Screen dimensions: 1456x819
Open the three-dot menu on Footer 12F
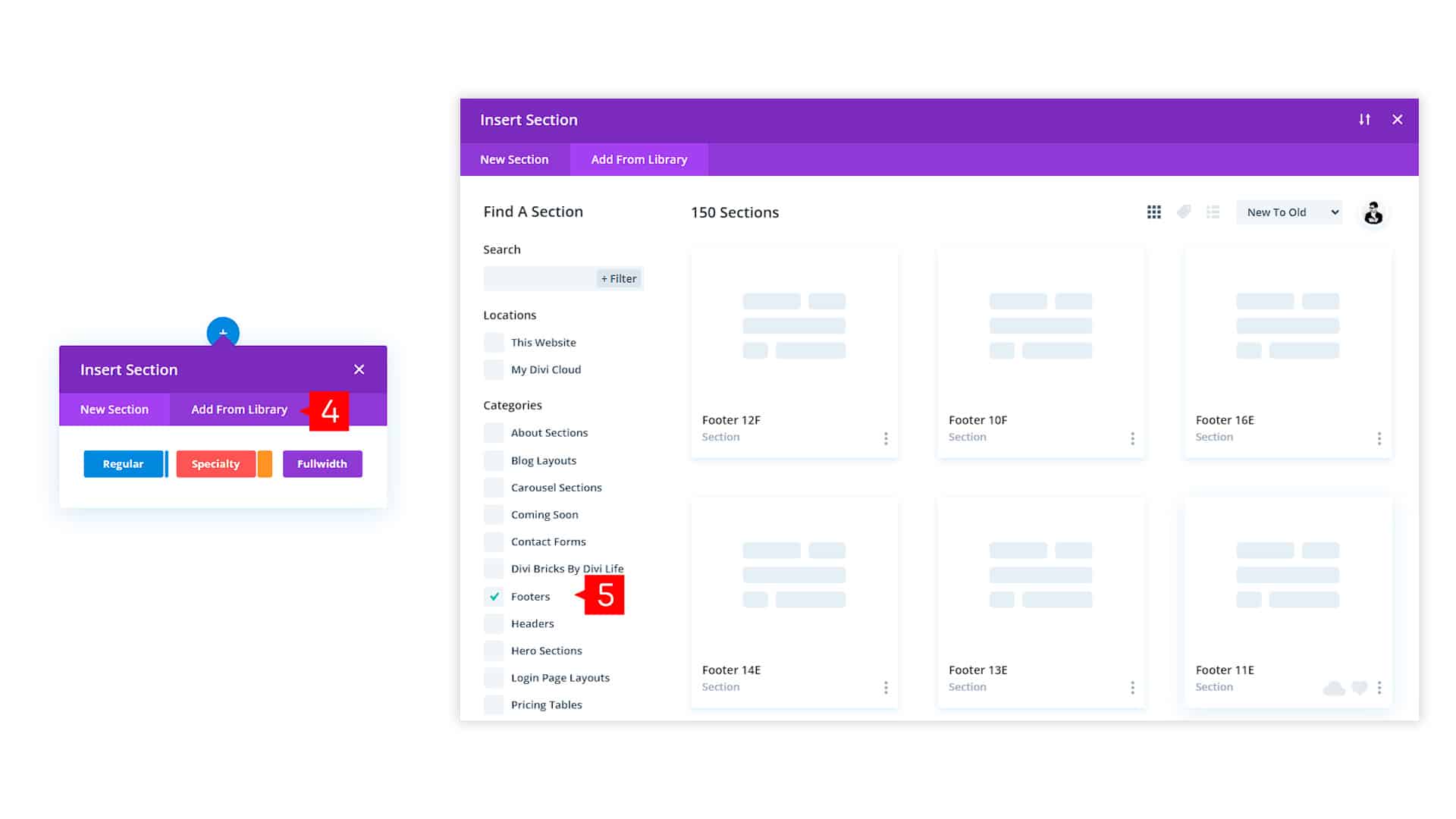tap(885, 438)
